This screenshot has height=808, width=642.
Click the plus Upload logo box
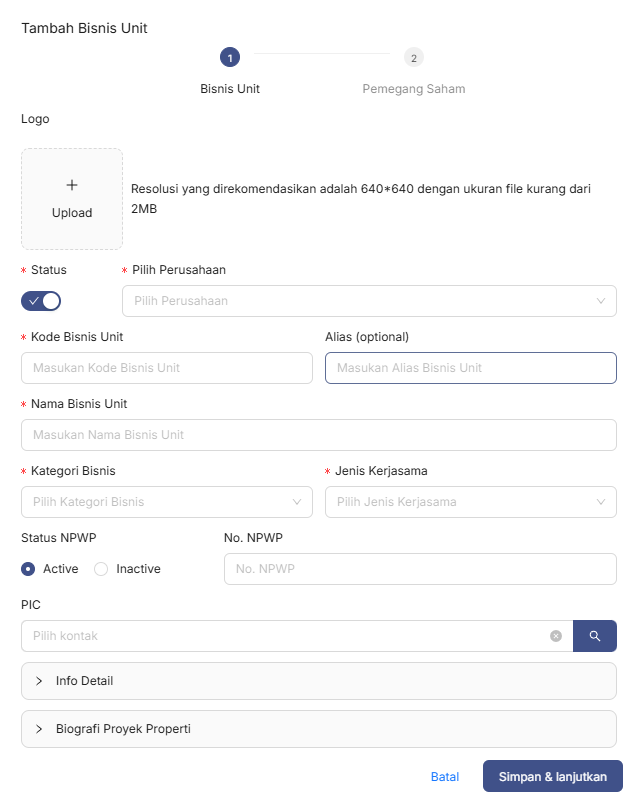click(72, 199)
